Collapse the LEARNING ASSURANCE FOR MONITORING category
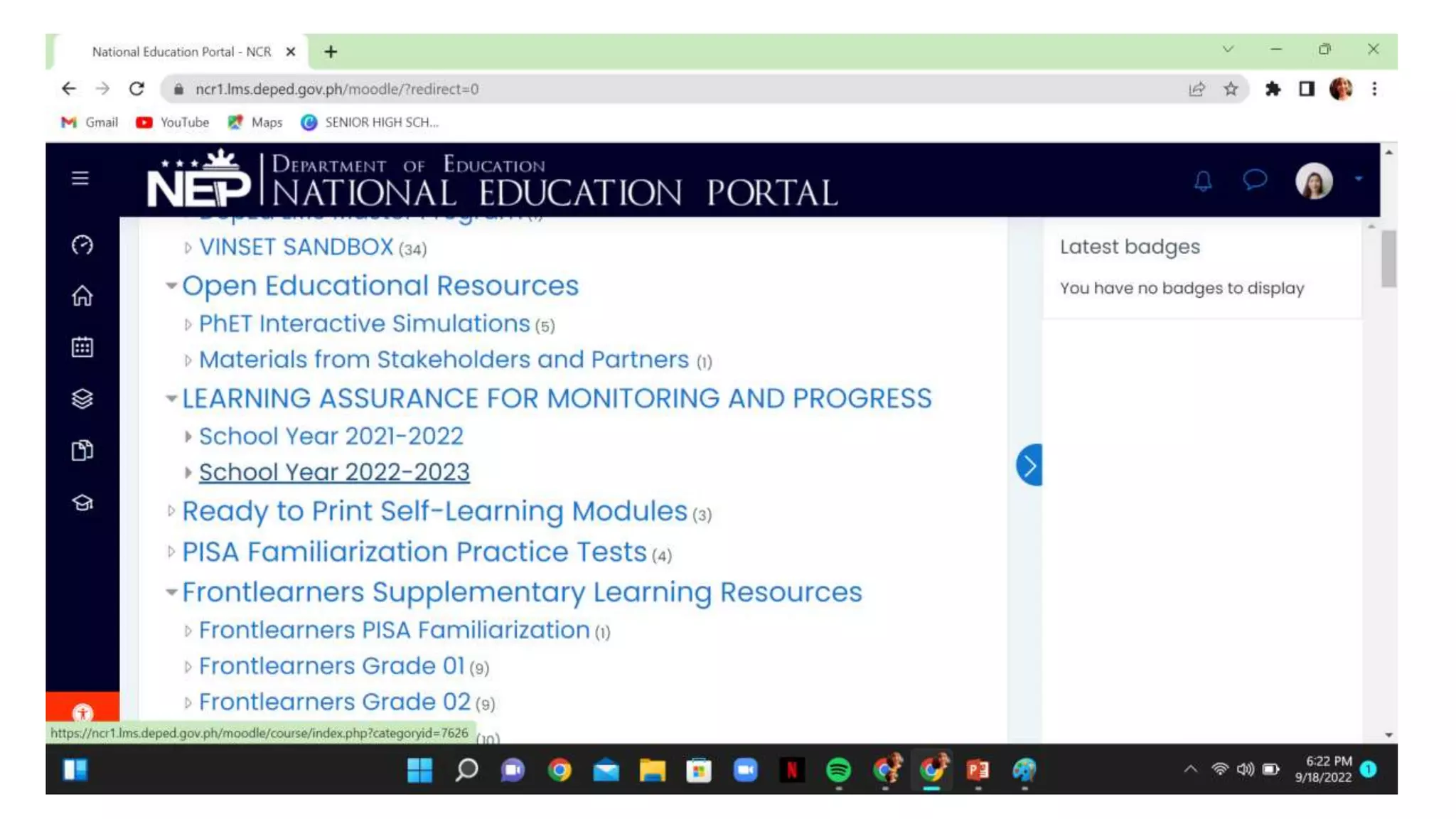1456x819 pixels. click(x=171, y=399)
